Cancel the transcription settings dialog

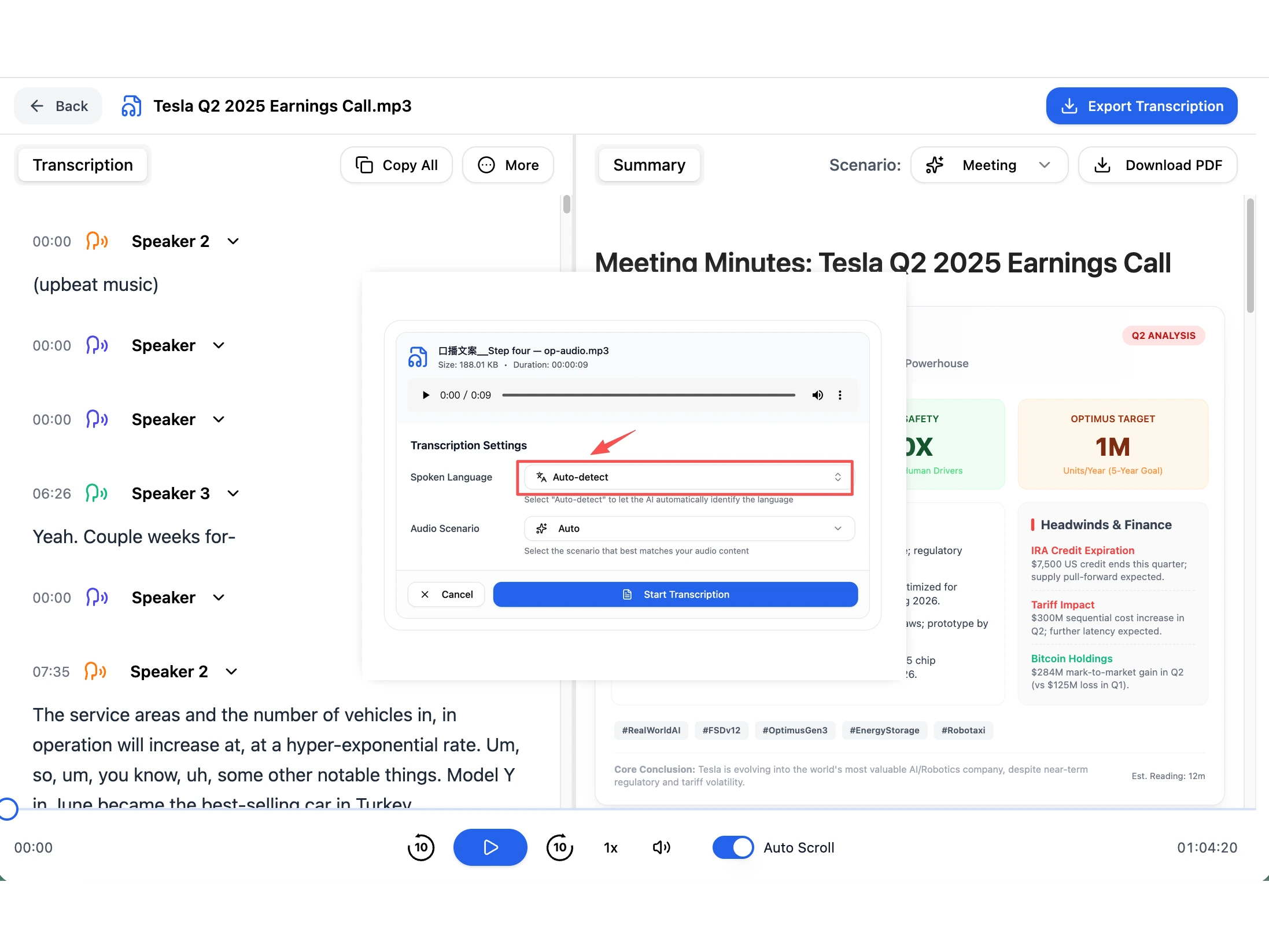pyautogui.click(x=446, y=595)
